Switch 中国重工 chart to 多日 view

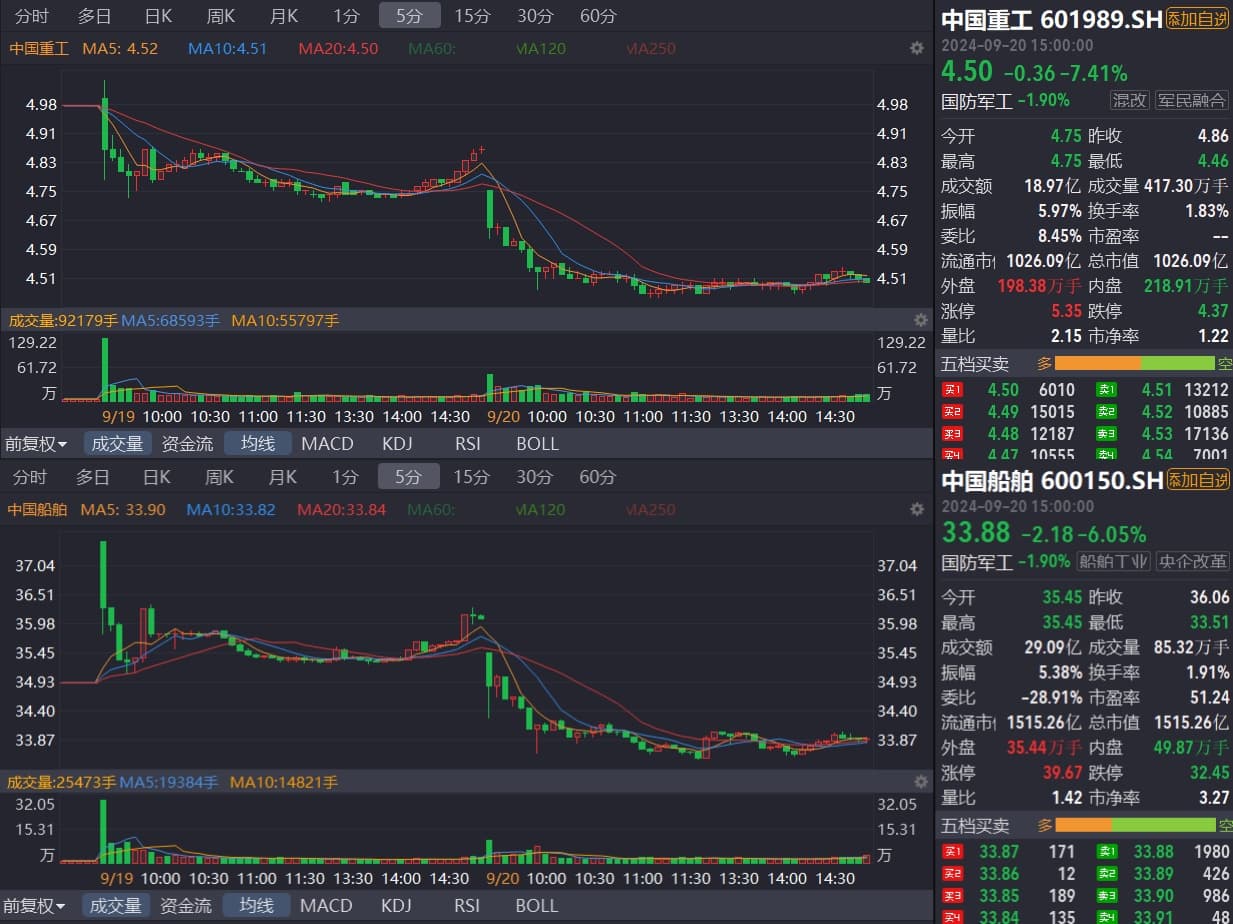coord(94,16)
